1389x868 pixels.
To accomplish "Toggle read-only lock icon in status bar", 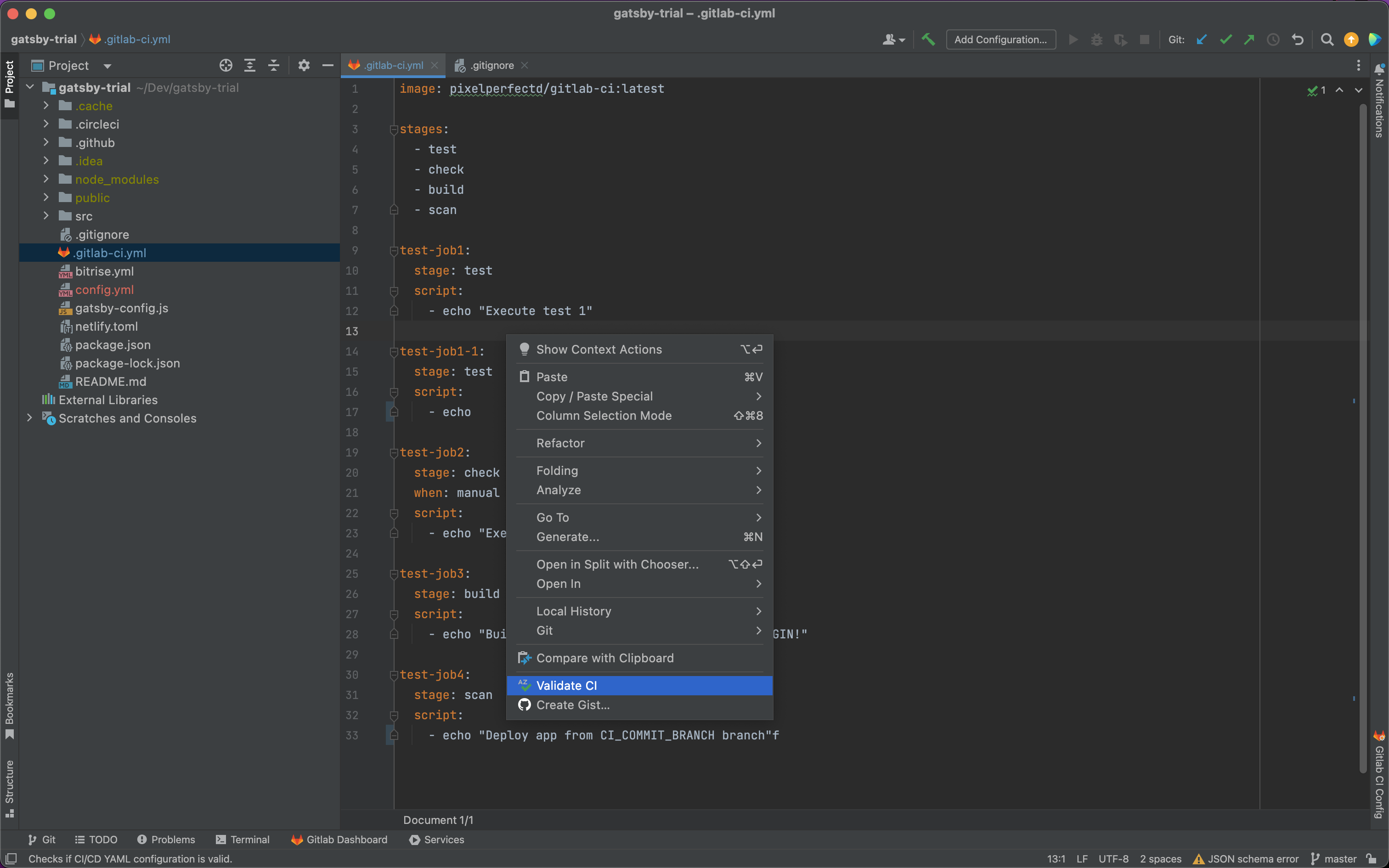I will (x=1371, y=859).
